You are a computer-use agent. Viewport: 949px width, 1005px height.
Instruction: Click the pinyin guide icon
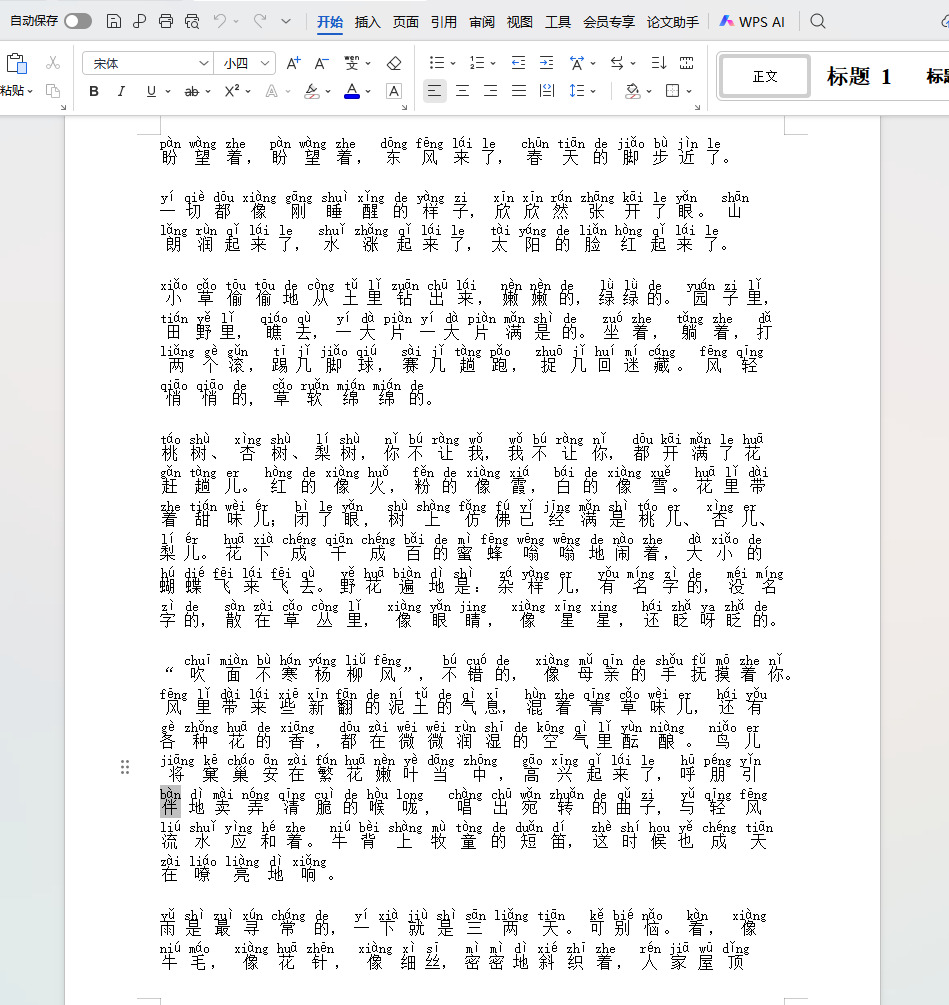pos(352,63)
